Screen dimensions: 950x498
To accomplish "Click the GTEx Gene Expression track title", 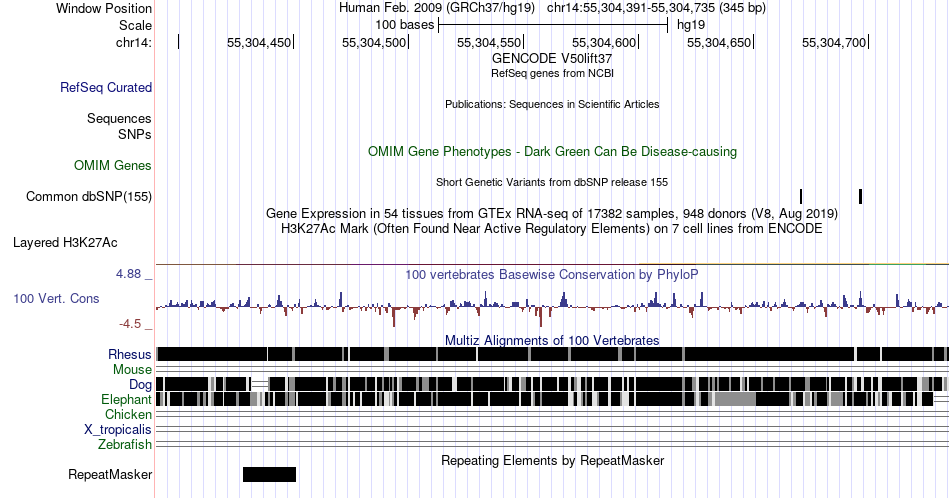I will click(x=552, y=213).
